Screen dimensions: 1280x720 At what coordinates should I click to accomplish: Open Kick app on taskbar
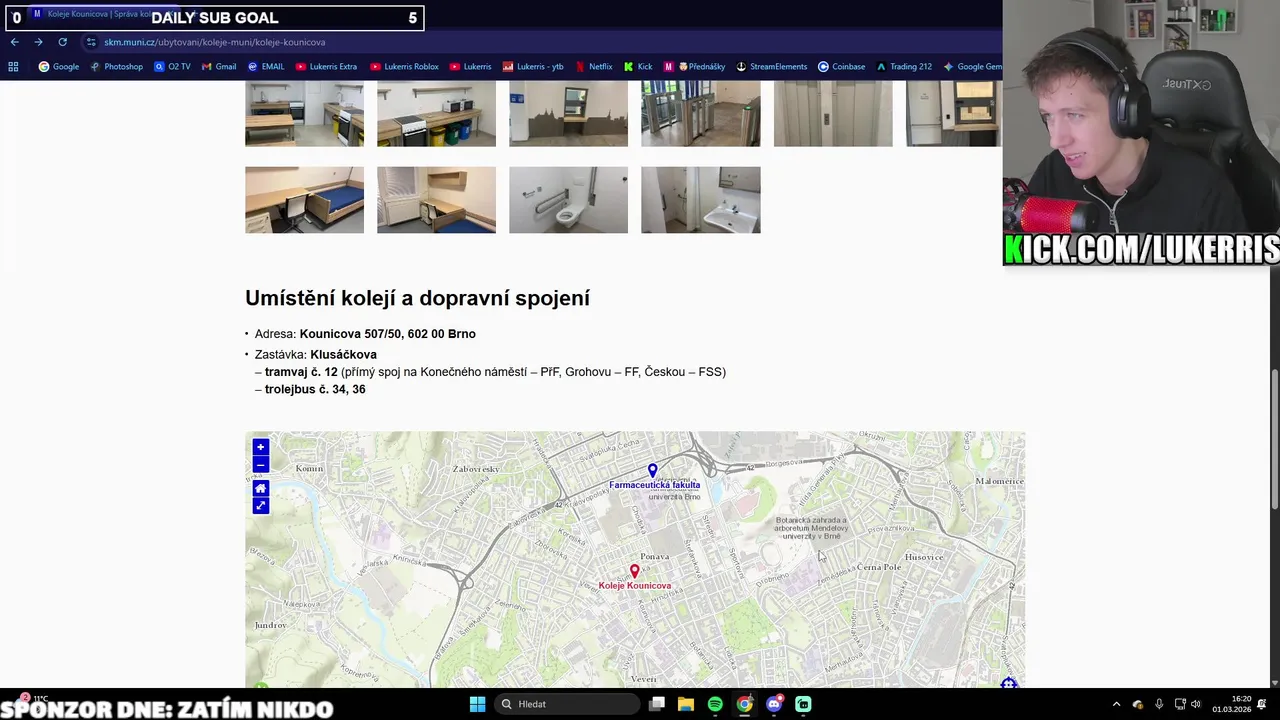coord(803,704)
